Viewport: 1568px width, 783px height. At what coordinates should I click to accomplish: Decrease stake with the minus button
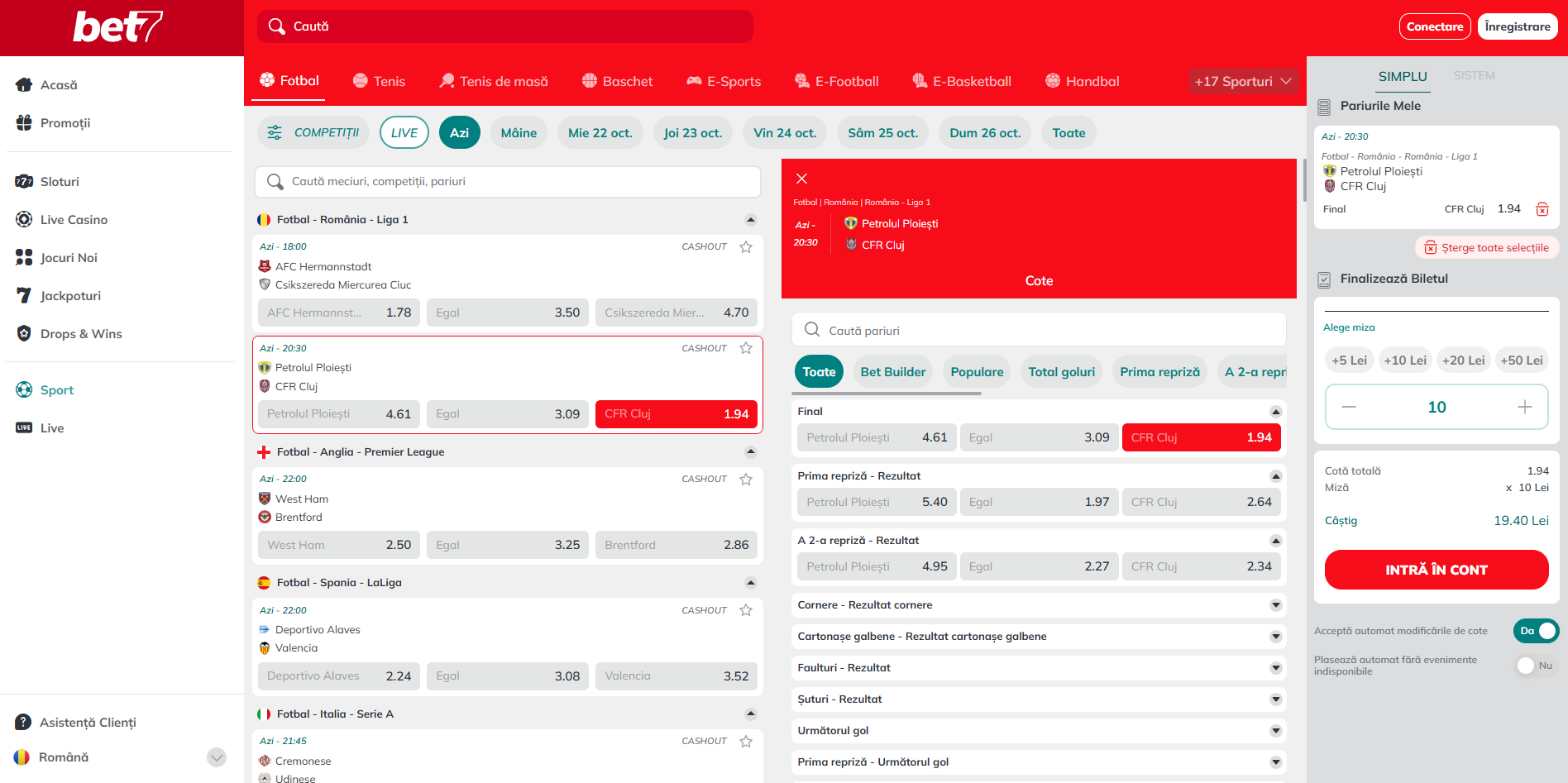click(x=1349, y=407)
